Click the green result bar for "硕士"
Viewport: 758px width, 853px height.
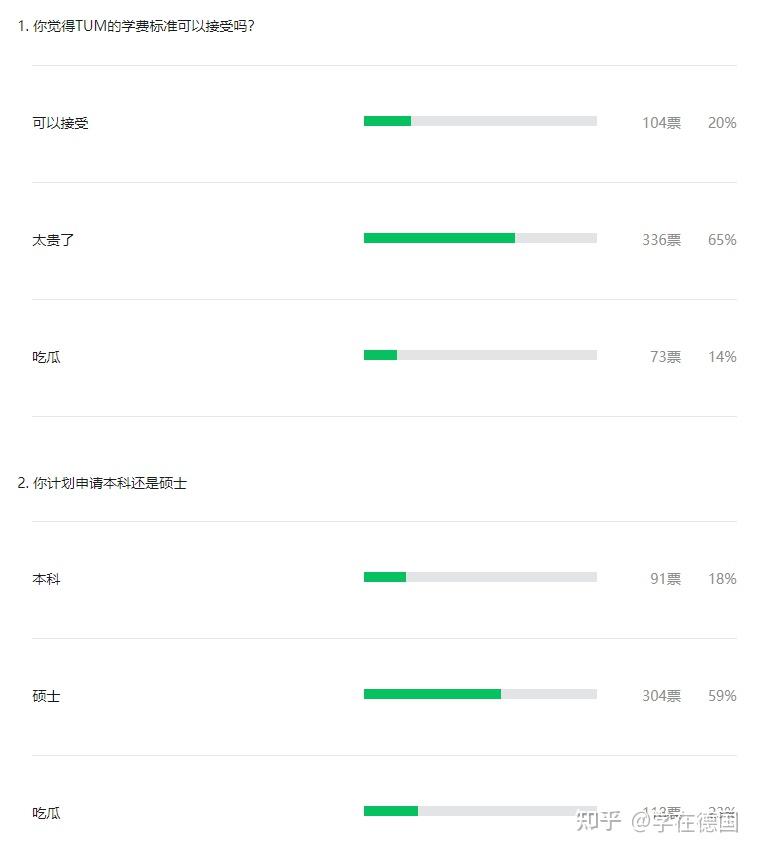pos(432,694)
